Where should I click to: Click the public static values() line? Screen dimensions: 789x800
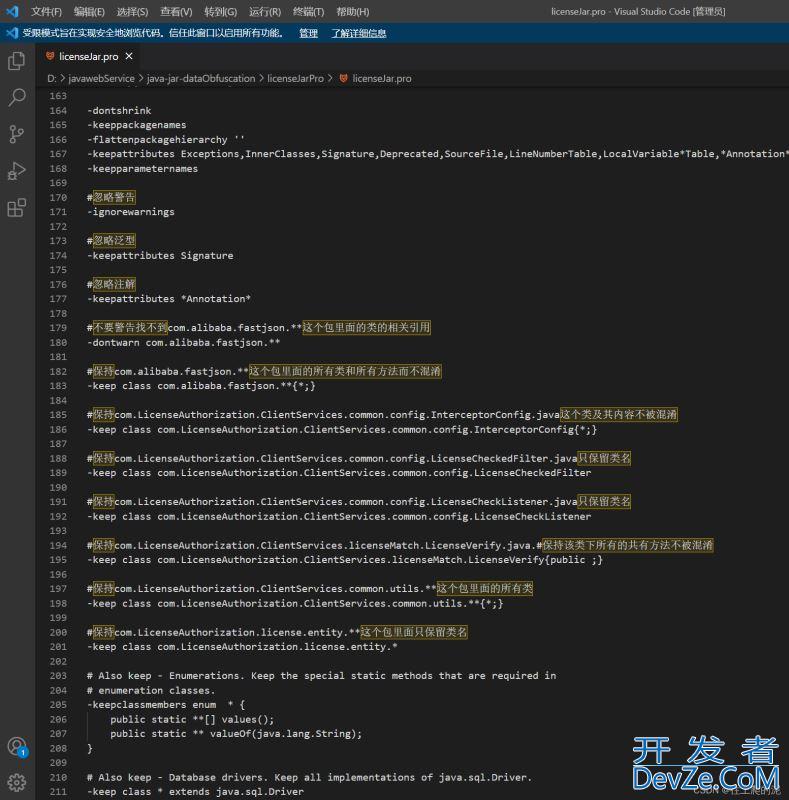tap(192, 719)
